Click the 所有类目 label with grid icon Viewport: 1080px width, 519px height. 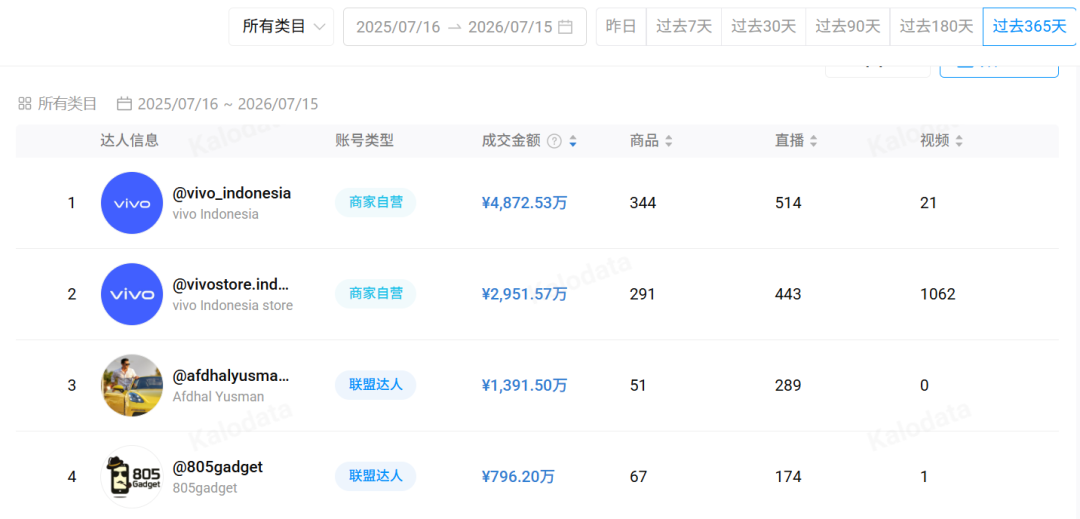click(x=57, y=104)
